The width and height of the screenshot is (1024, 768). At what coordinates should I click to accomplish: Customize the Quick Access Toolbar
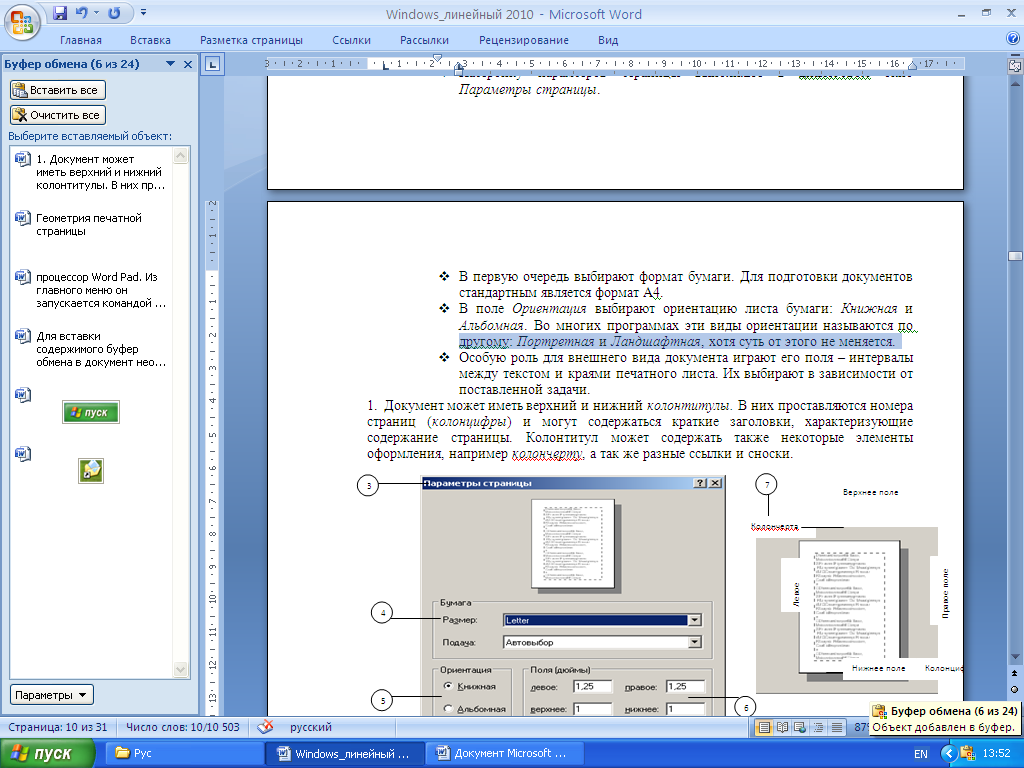(x=144, y=13)
